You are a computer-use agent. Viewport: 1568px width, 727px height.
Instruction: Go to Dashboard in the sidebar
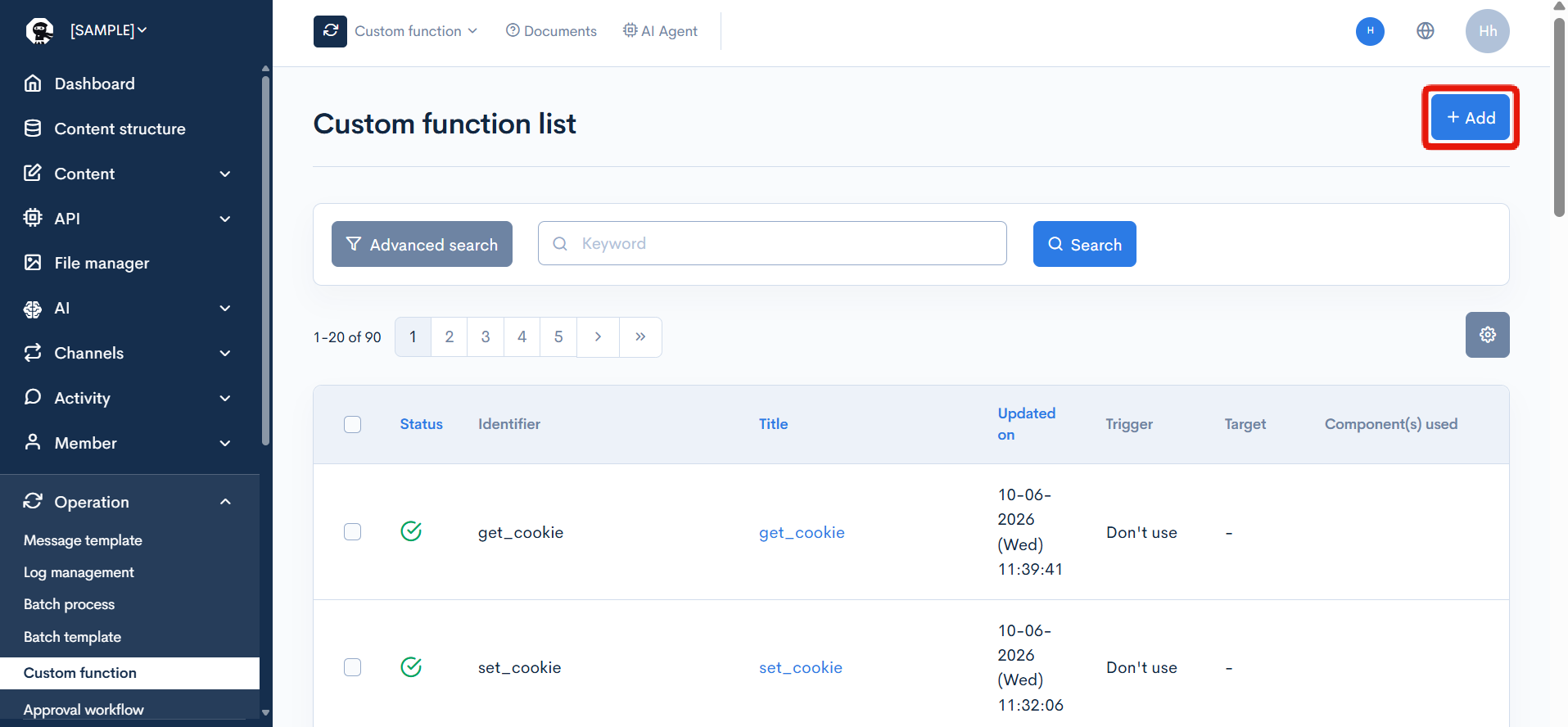[94, 84]
